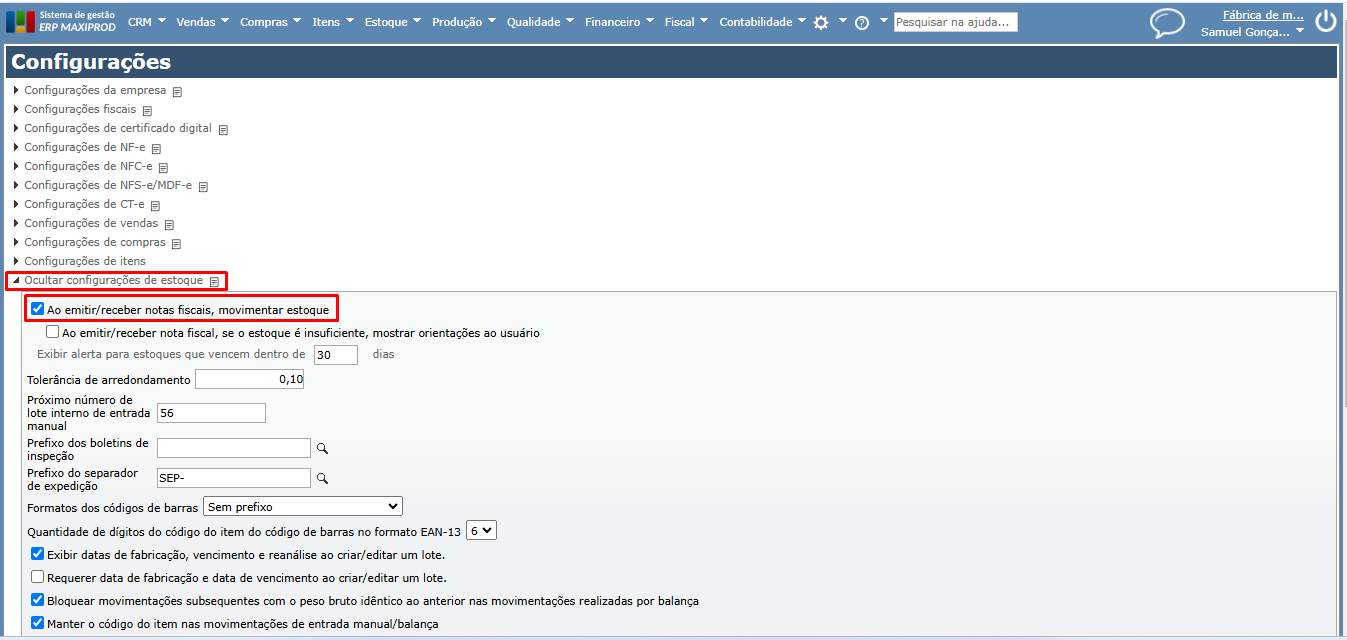Viewport: 1347px width, 640px height.
Task: Uncheck Exibir datas de fabricação, vencimento e reanálise
Action: pos(37,554)
